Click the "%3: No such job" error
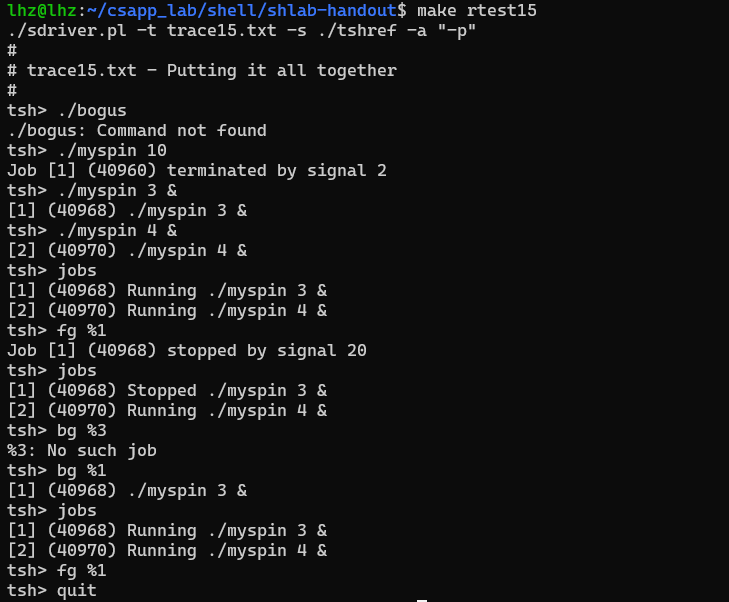Screen dimensions: 729x602 click(81, 450)
